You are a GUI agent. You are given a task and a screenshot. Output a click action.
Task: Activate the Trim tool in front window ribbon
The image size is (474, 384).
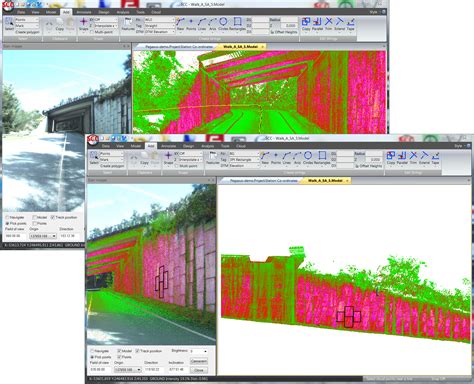pos(413,158)
